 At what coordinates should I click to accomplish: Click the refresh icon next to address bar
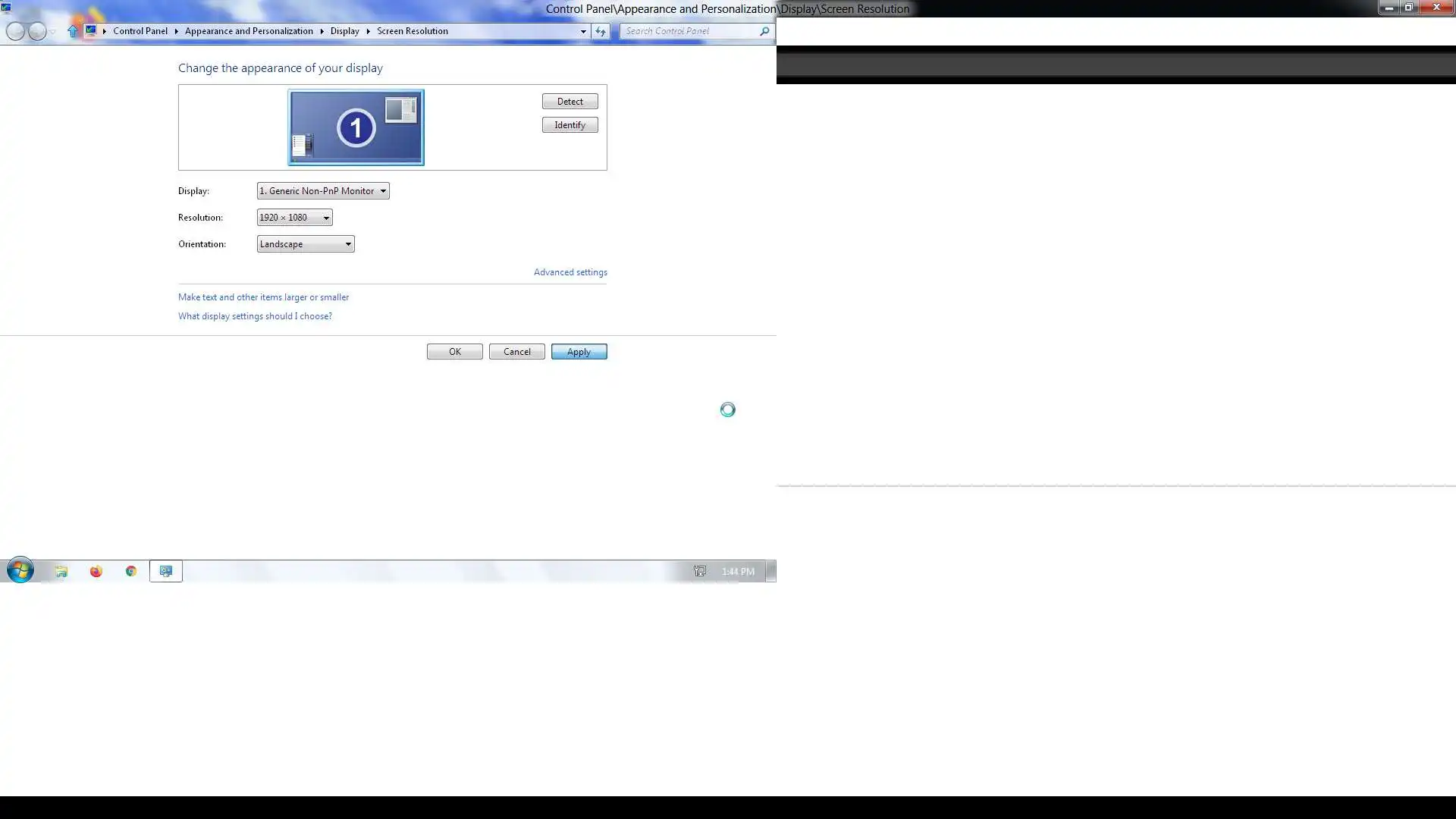pos(600,31)
